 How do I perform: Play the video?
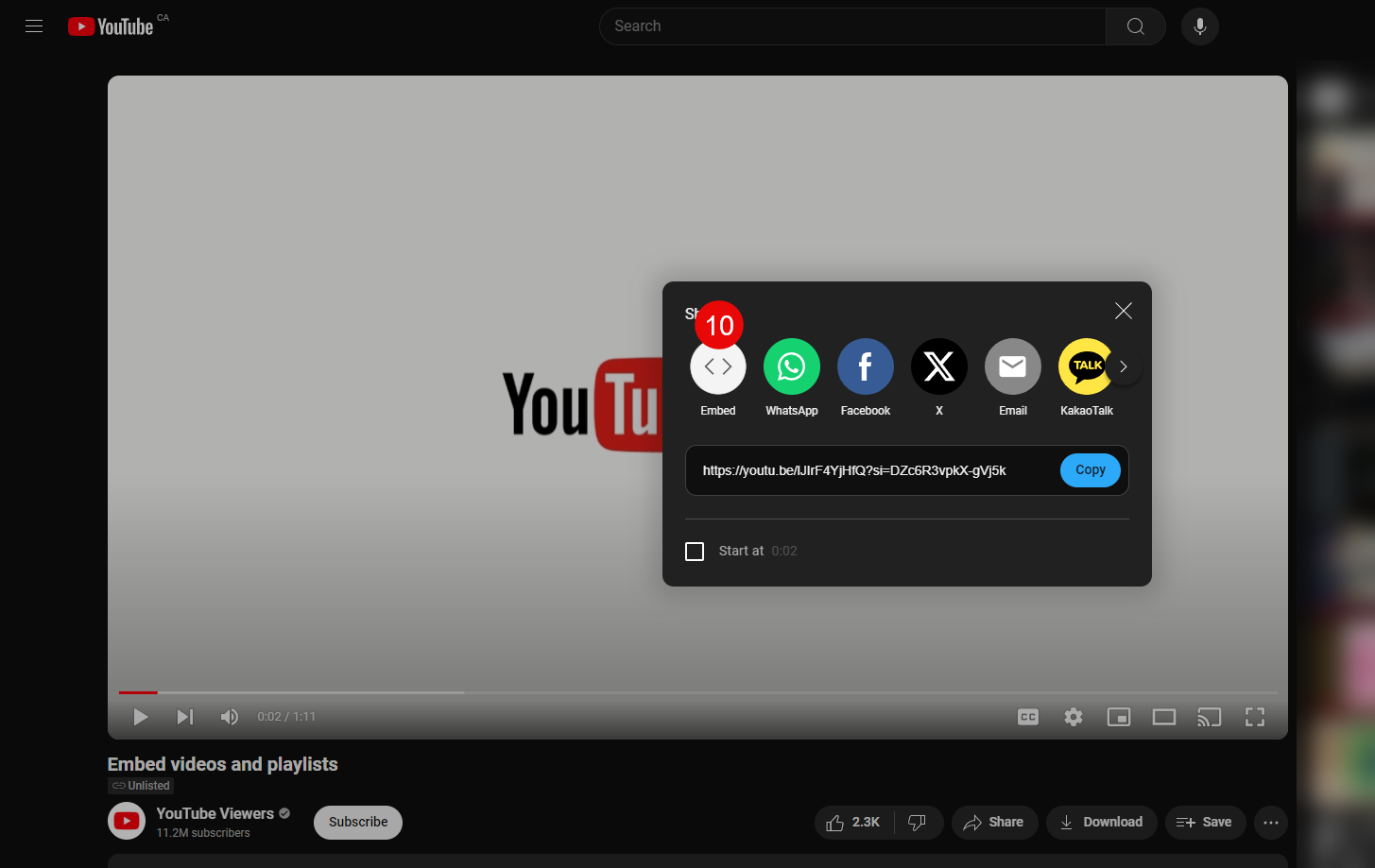pos(141,717)
